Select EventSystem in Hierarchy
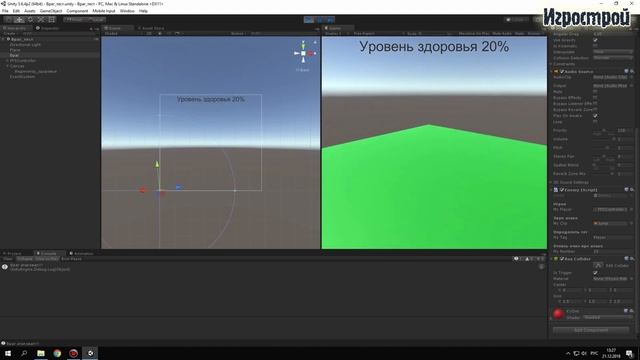The height and width of the screenshot is (360, 640). click(x=22, y=76)
